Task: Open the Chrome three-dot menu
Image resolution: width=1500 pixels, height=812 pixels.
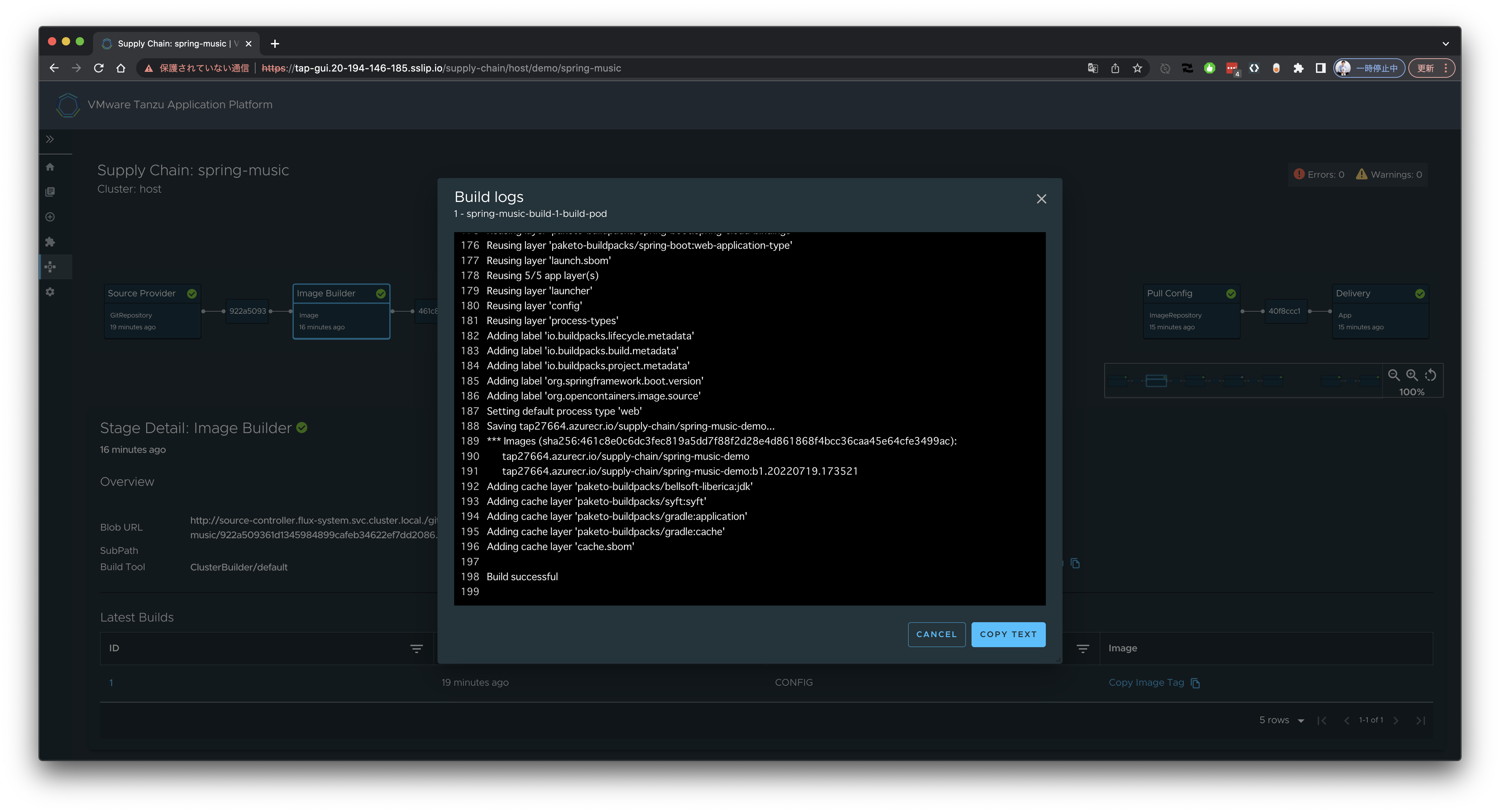Action: [1446, 68]
